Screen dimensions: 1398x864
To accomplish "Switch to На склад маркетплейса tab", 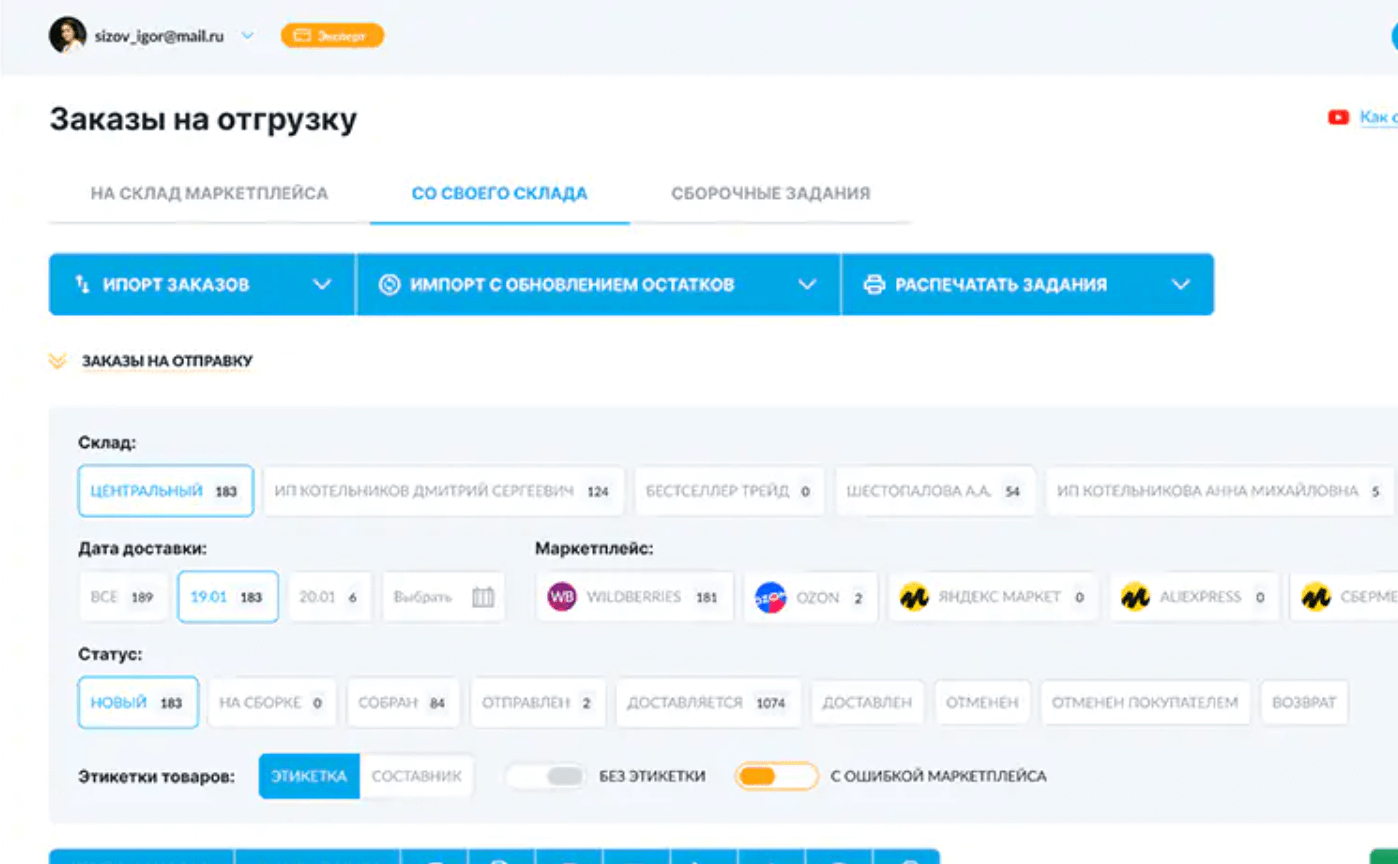I will [x=209, y=193].
